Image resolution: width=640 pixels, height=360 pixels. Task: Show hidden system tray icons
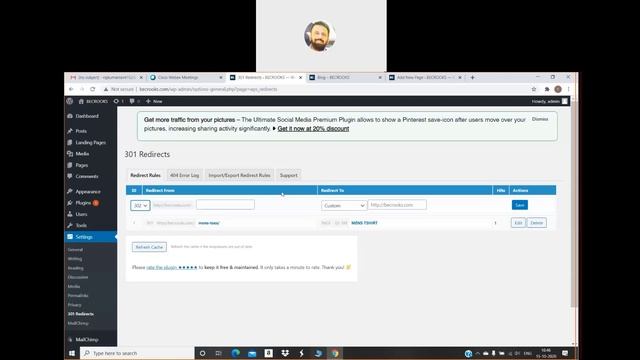[x=478, y=353]
